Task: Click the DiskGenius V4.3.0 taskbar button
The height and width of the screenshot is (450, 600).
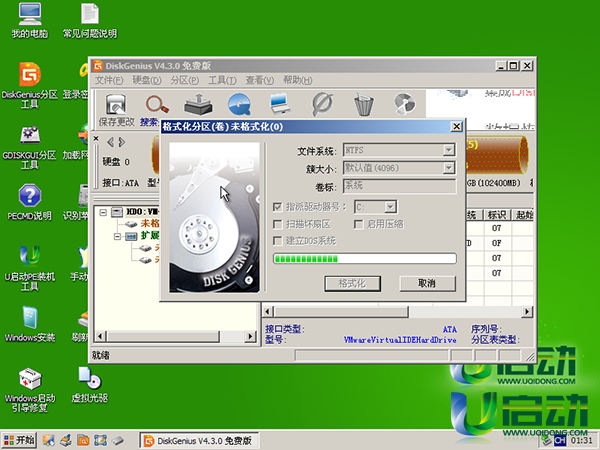Action: point(199,441)
